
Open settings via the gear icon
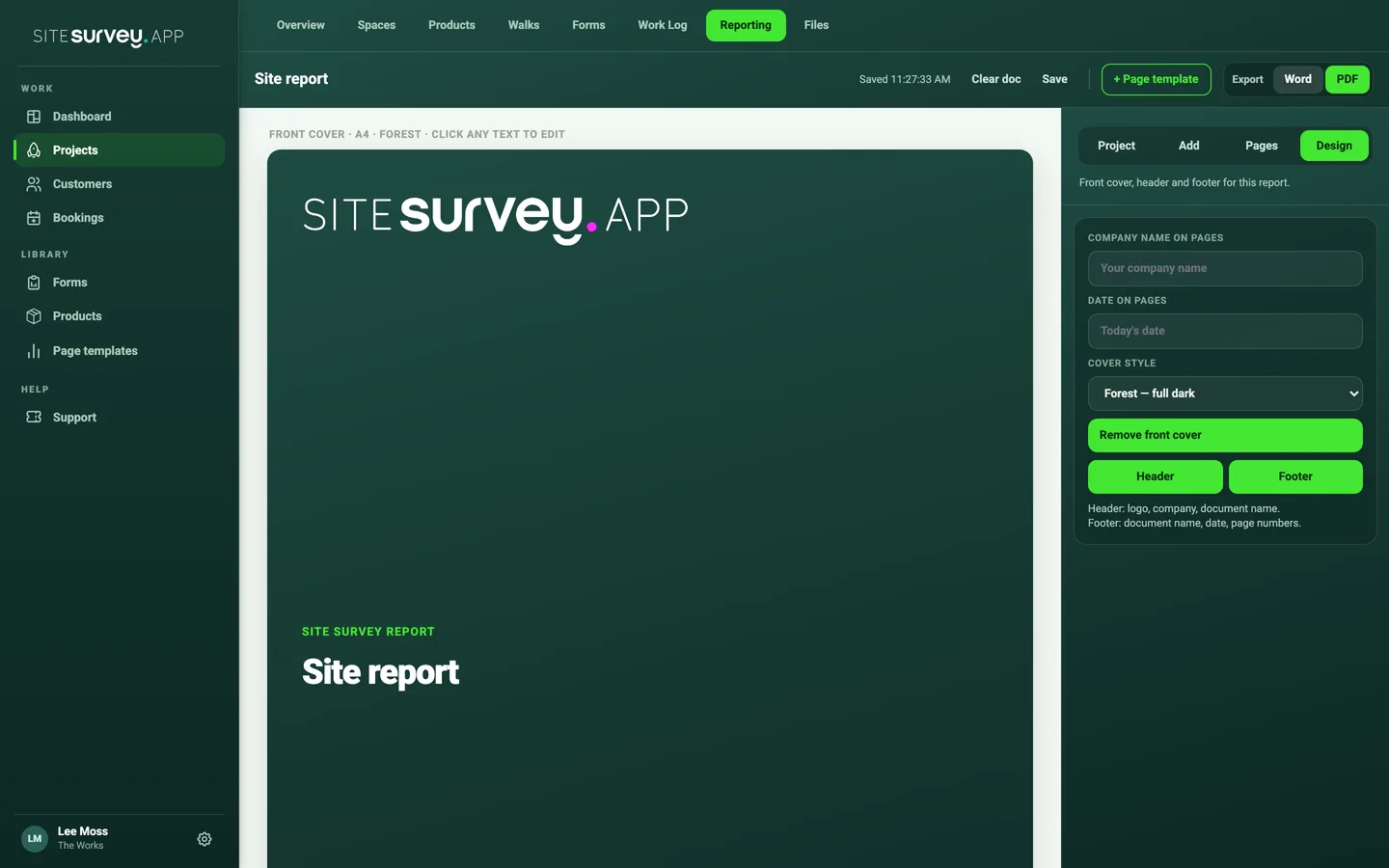point(204,839)
